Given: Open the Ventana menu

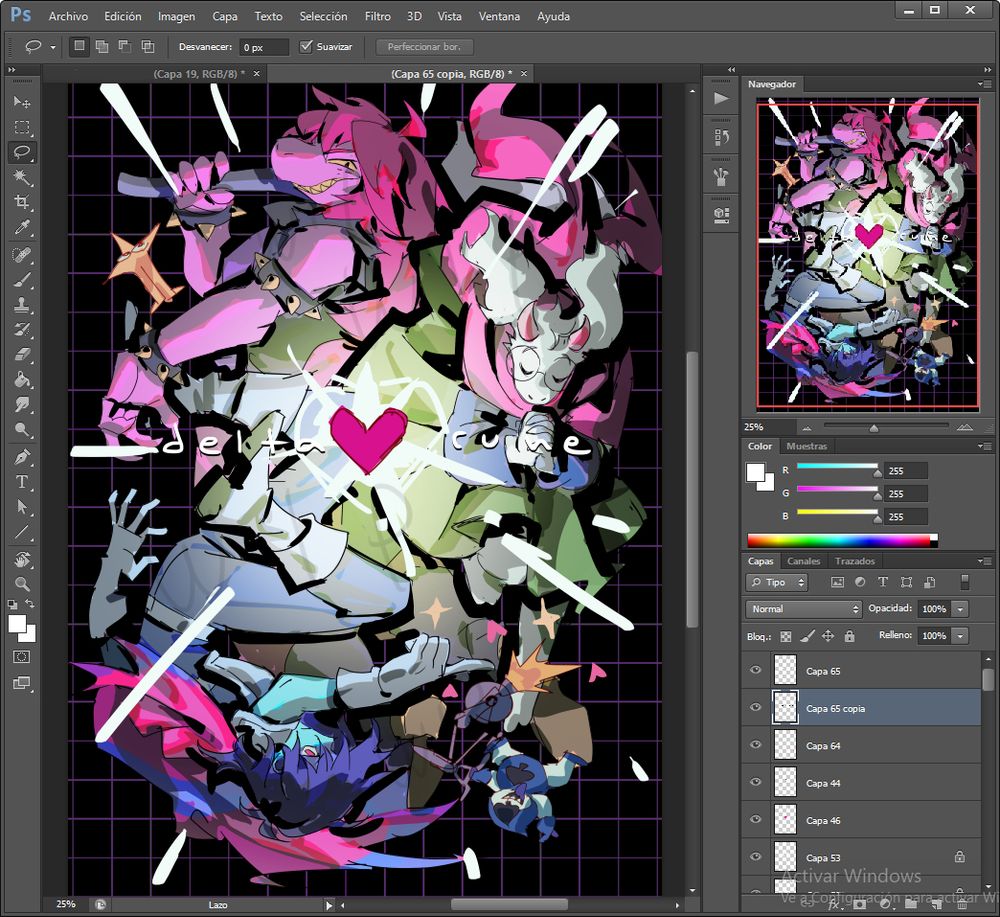Looking at the screenshot, I should click(499, 16).
